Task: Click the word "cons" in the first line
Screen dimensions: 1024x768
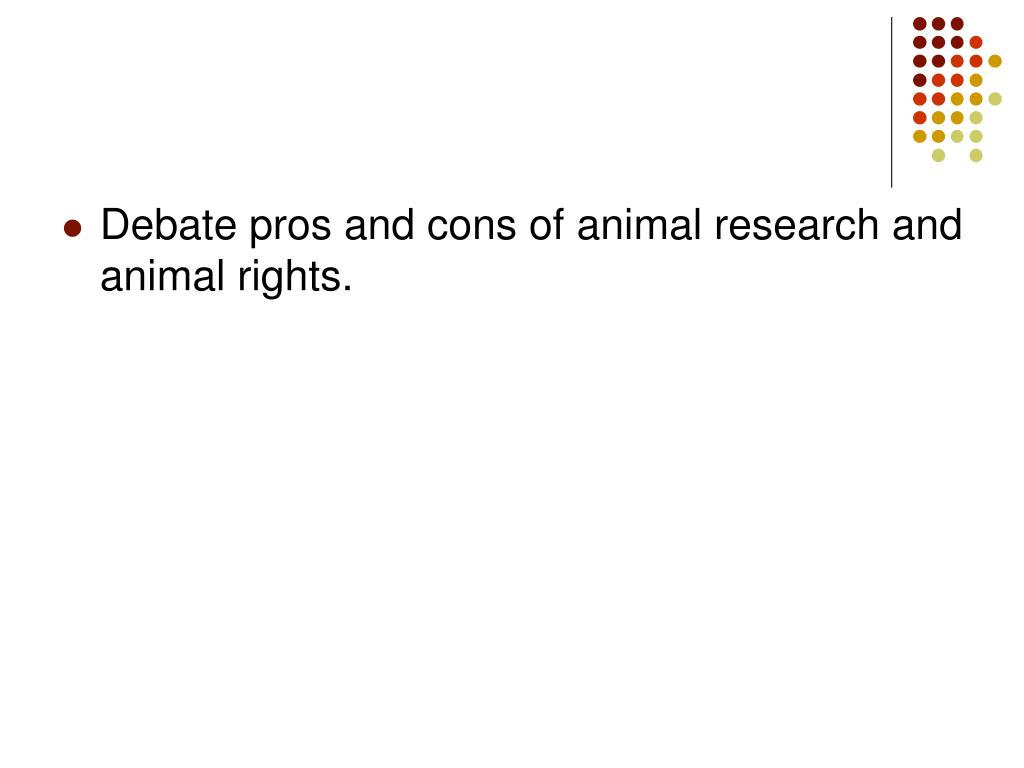Action: pos(471,230)
